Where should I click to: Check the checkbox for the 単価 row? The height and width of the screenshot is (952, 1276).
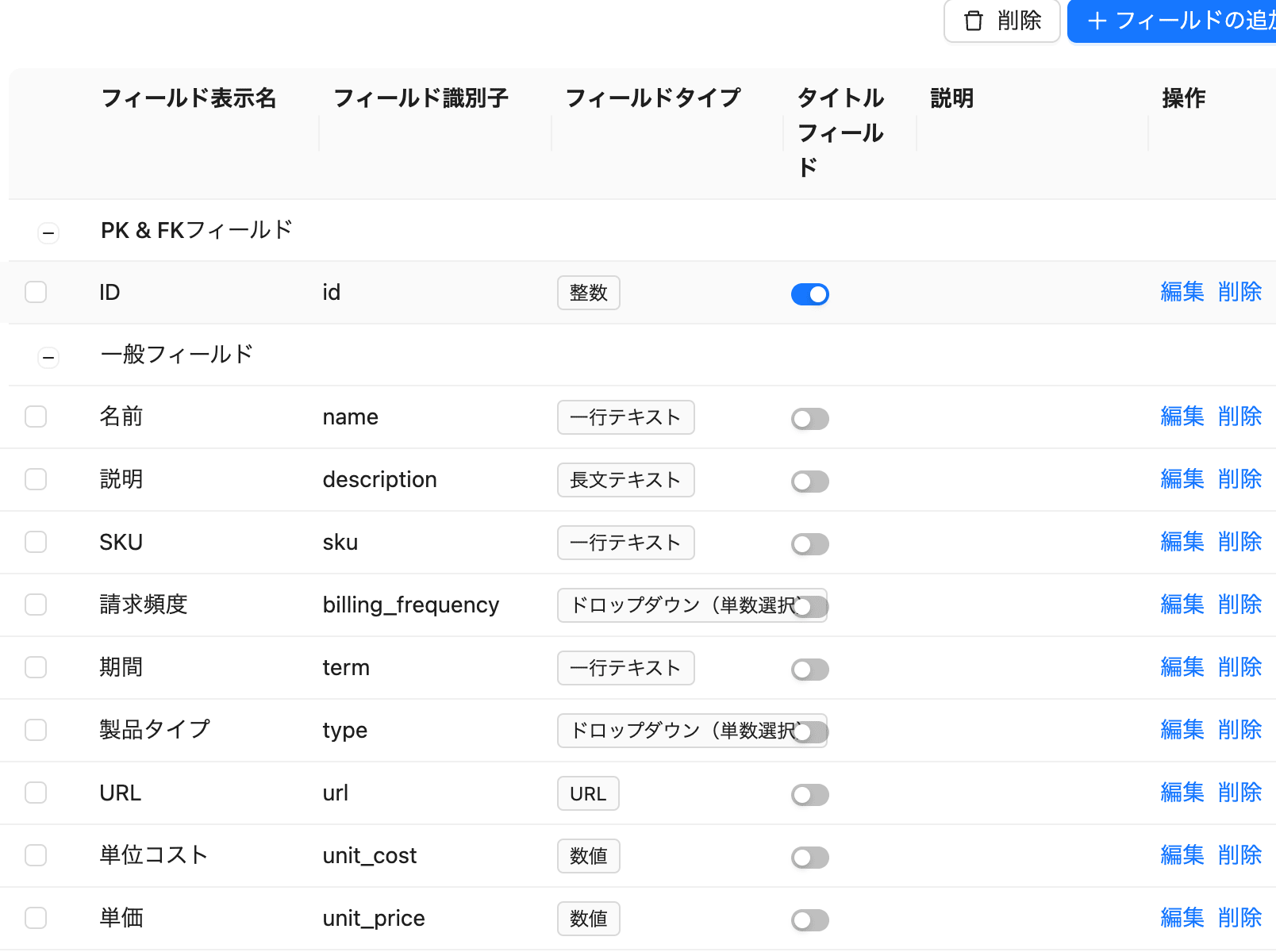tap(36, 918)
